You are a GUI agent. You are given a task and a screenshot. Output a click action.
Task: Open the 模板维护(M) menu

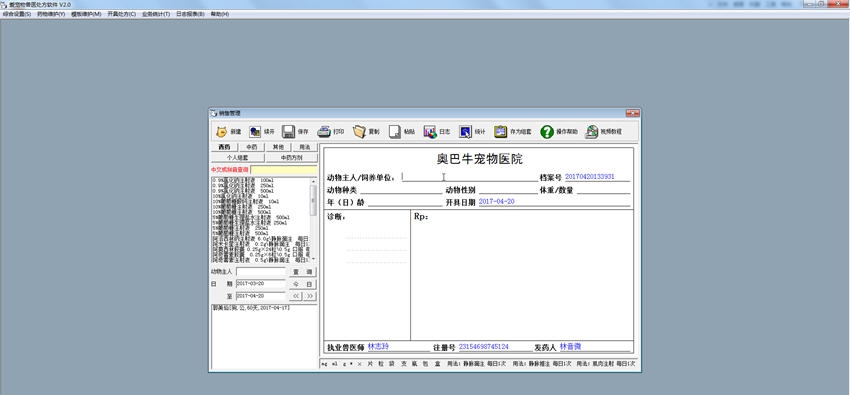[86, 14]
